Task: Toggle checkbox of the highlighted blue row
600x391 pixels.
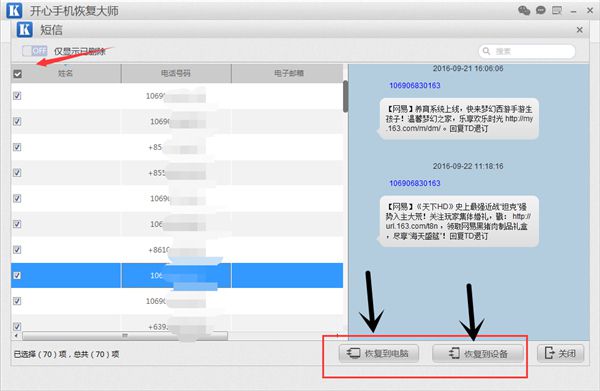Action: coord(17,275)
